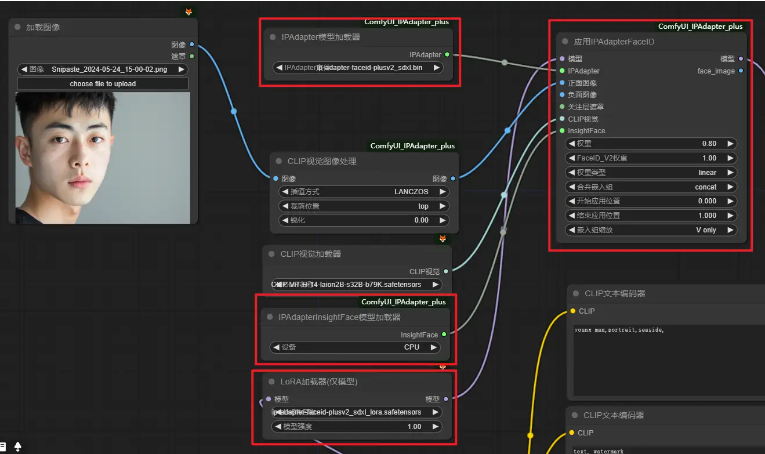Click the 图像 input port of the CLIP视觉图像处理 node

(276, 178)
